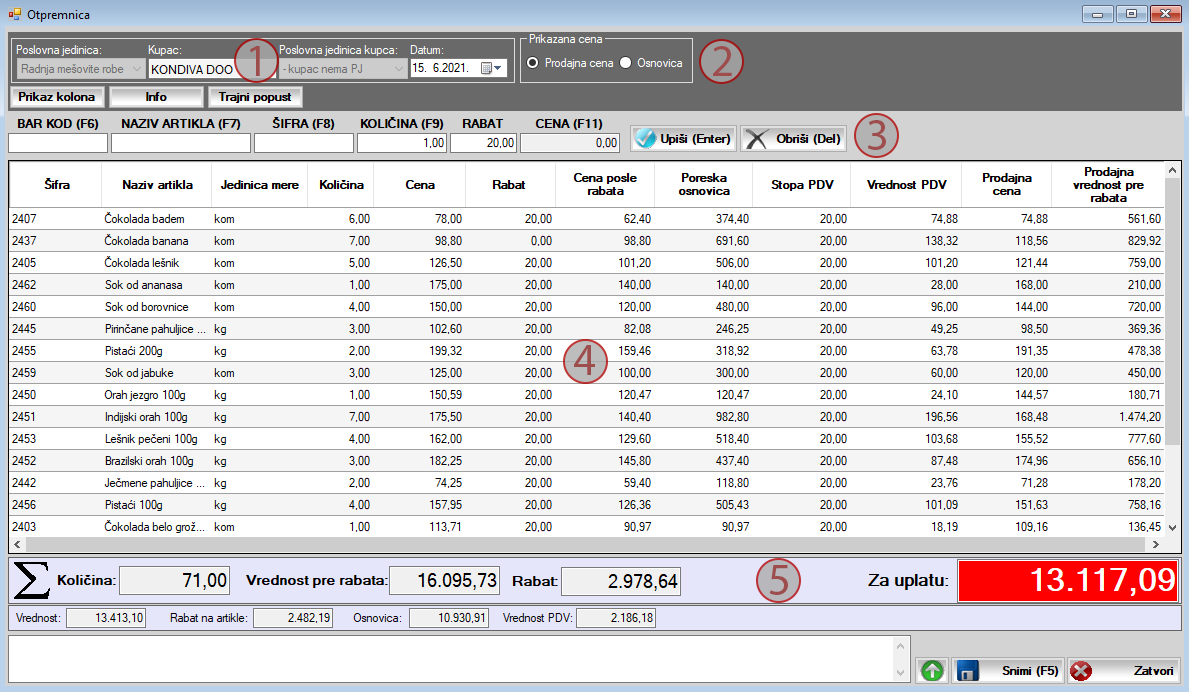Save with Snimi (F5) button

pos(1009,671)
